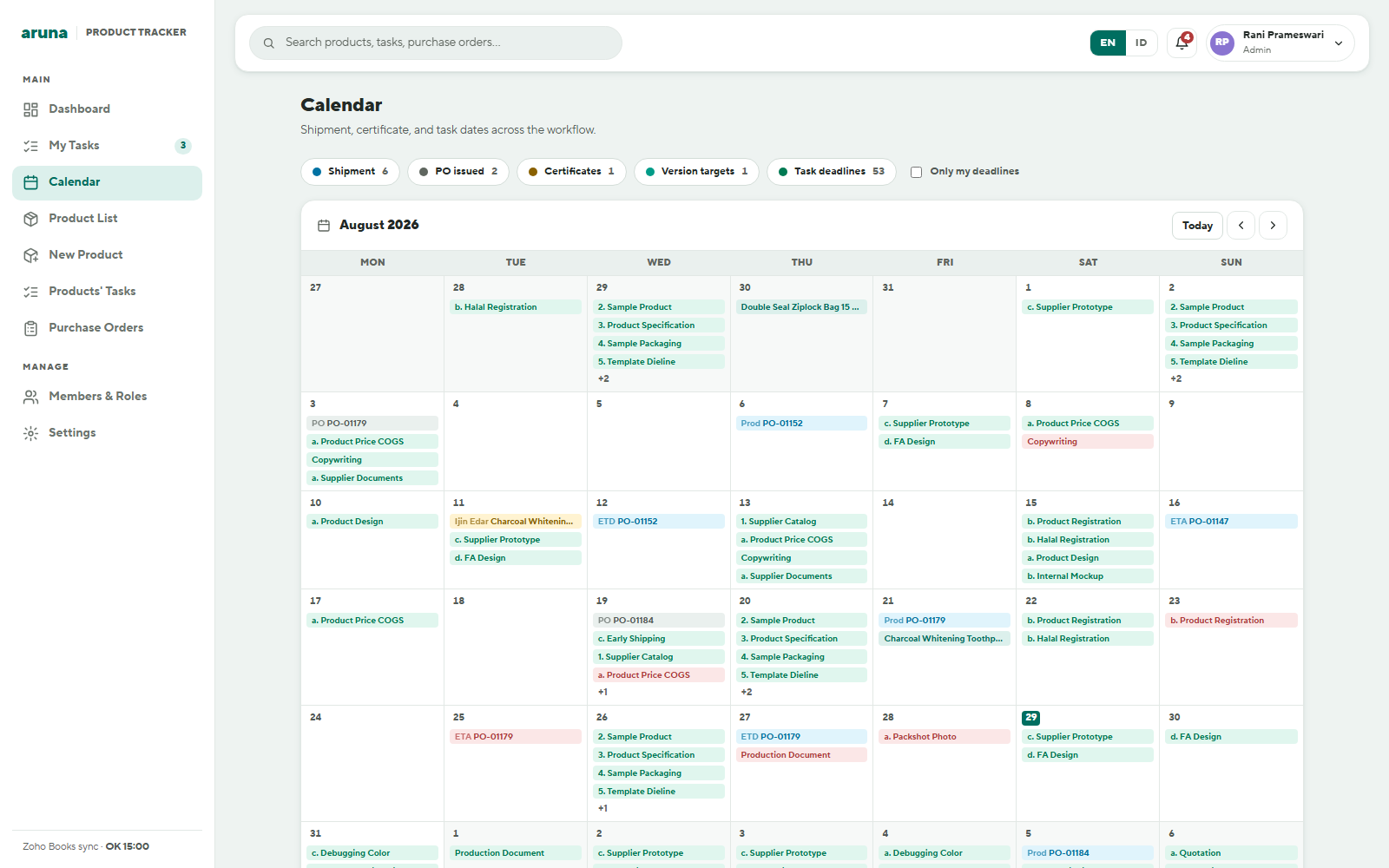Toggle the Task deadlines filter chip
Image resolution: width=1389 pixels, height=868 pixels.
[x=832, y=172]
